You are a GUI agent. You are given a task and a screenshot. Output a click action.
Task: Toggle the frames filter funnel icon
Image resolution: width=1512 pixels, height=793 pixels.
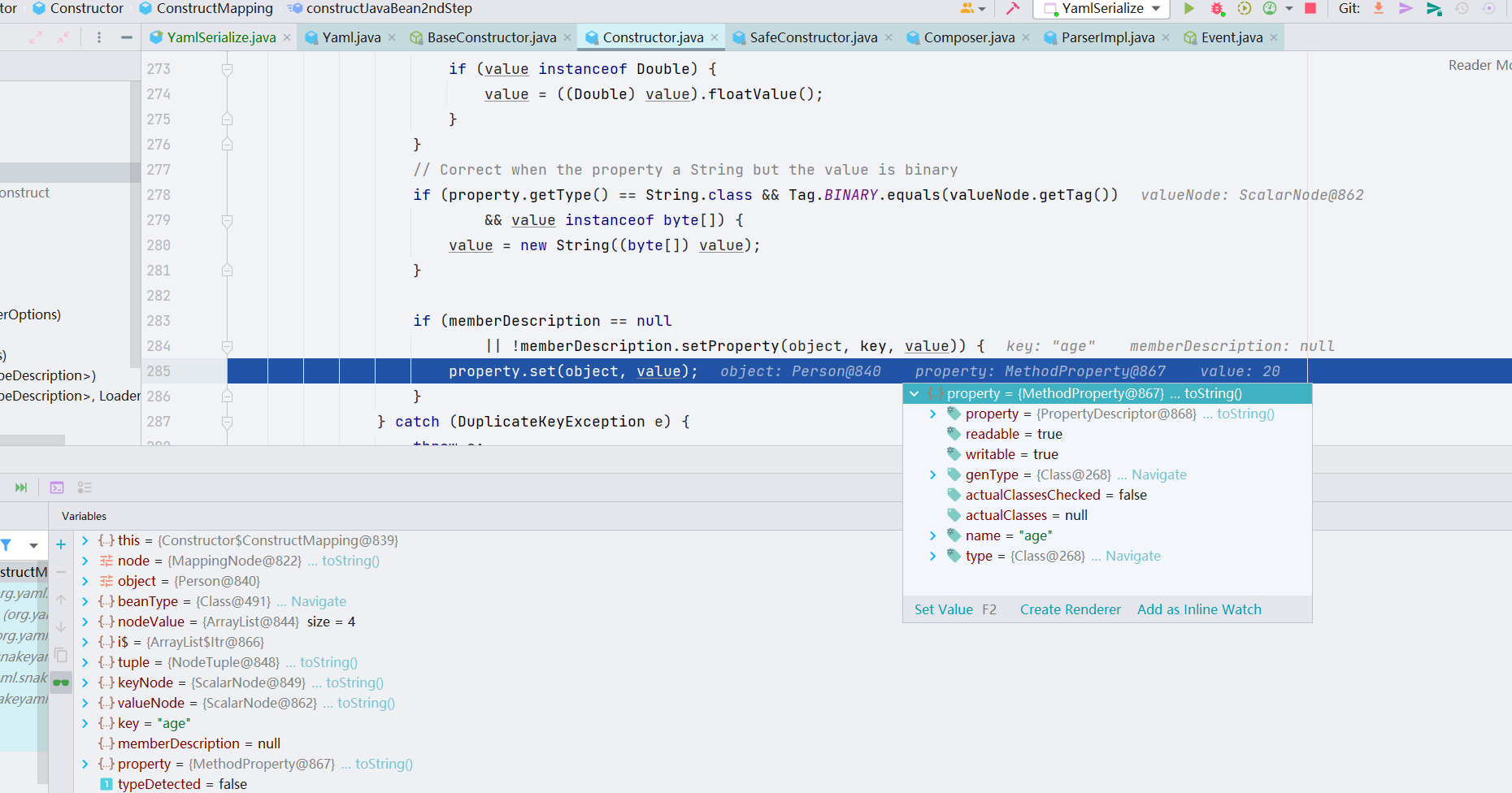[x=7, y=545]
